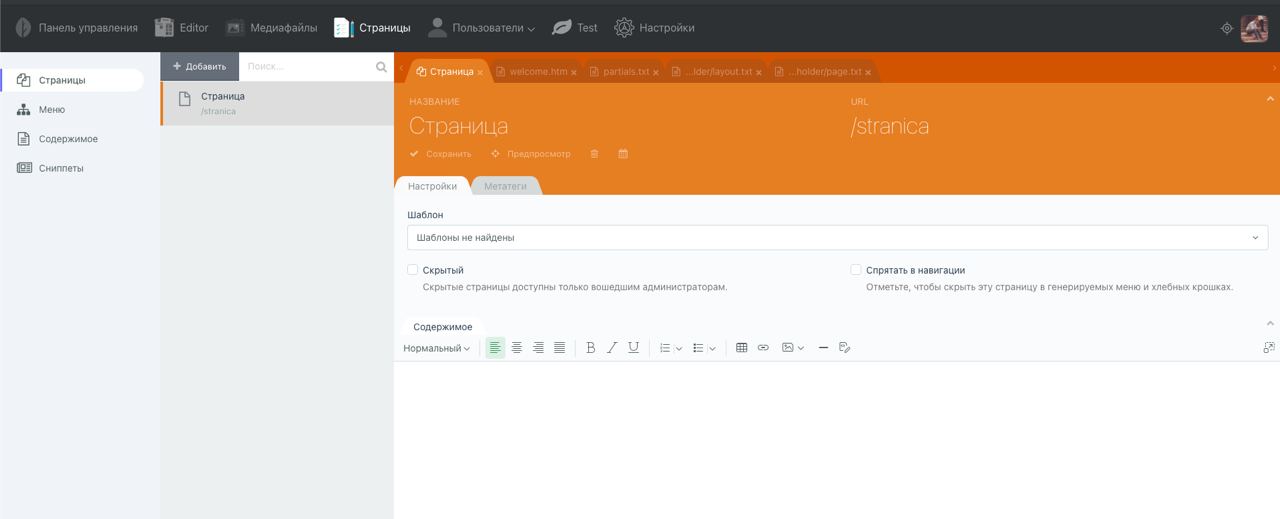Viewport: 1280px width, 519px height.
Task: Open the insert image dropdown
Action: [x=793, y=348]
